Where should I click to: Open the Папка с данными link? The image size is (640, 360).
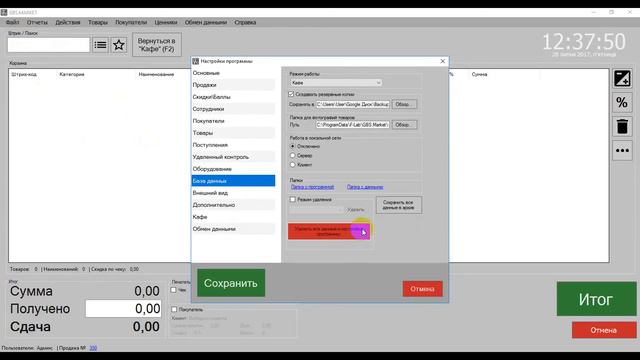(365, 187)
